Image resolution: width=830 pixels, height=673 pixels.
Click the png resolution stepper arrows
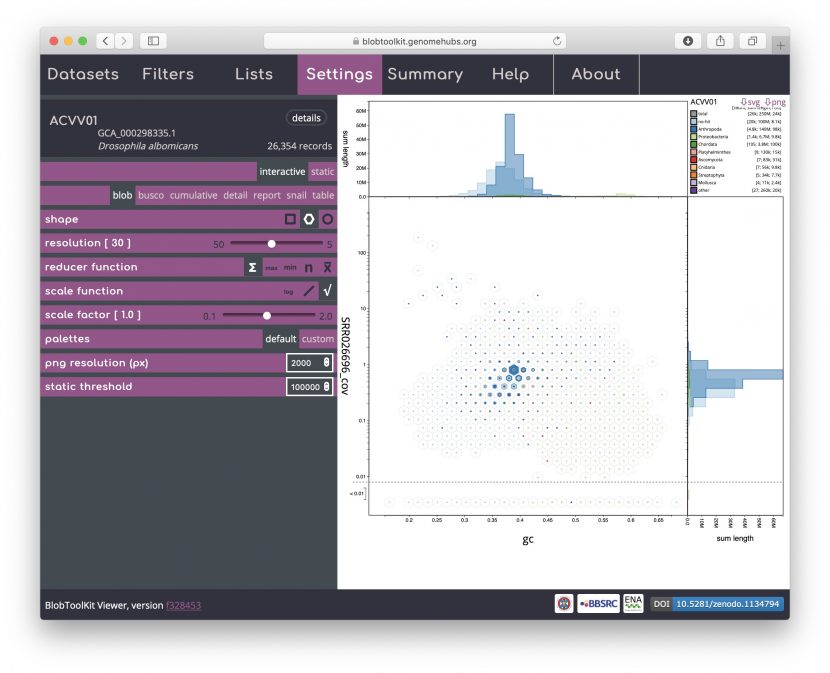pyautogui.click(x=324, y=362)
